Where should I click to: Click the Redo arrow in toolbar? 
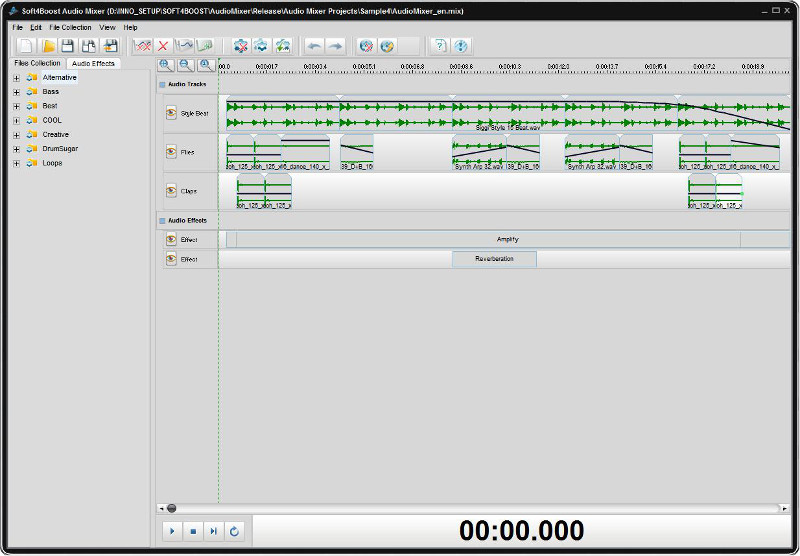335,46
